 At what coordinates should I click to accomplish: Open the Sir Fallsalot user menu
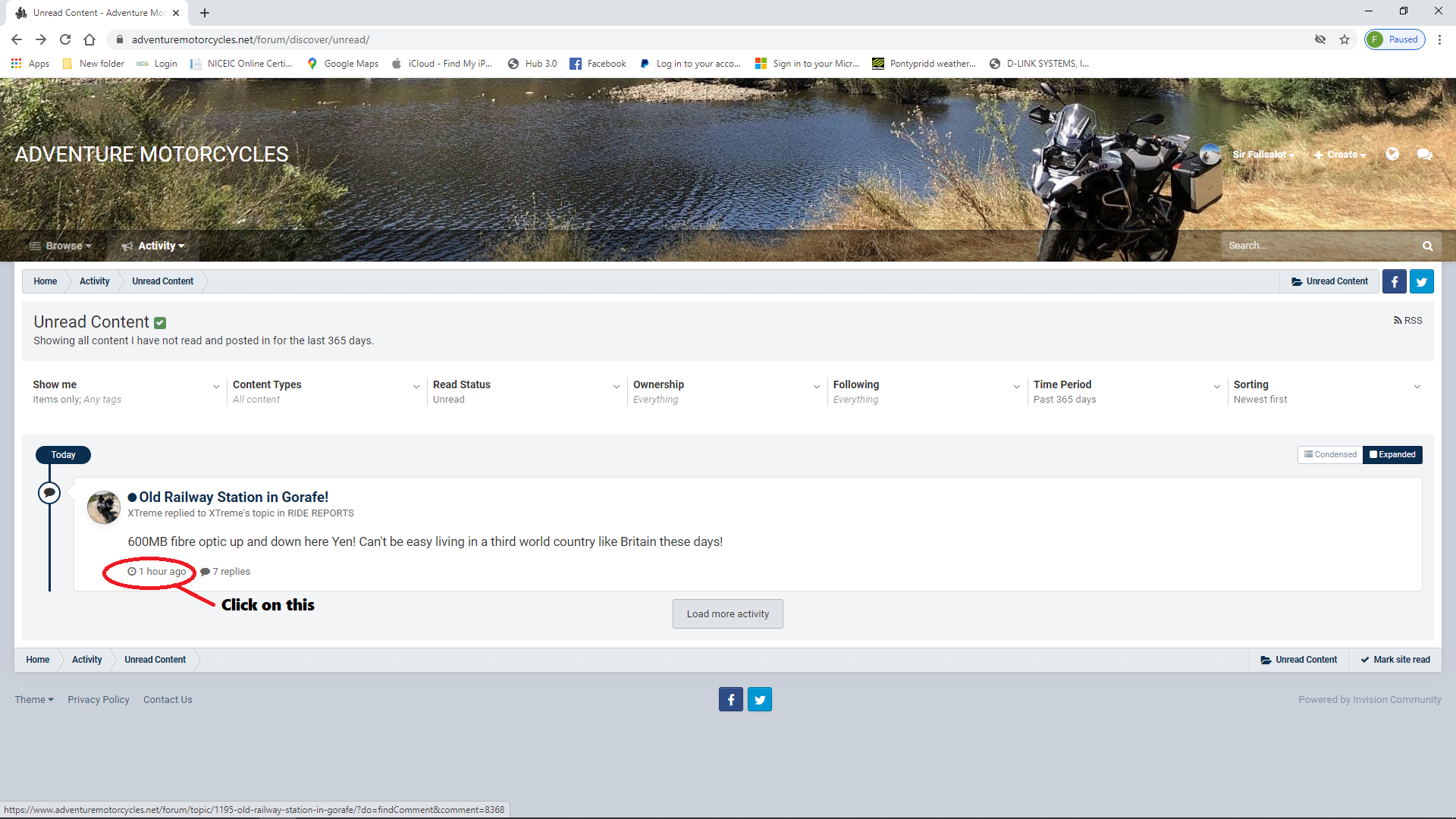pyautogui.click(x=1263, y=155)
